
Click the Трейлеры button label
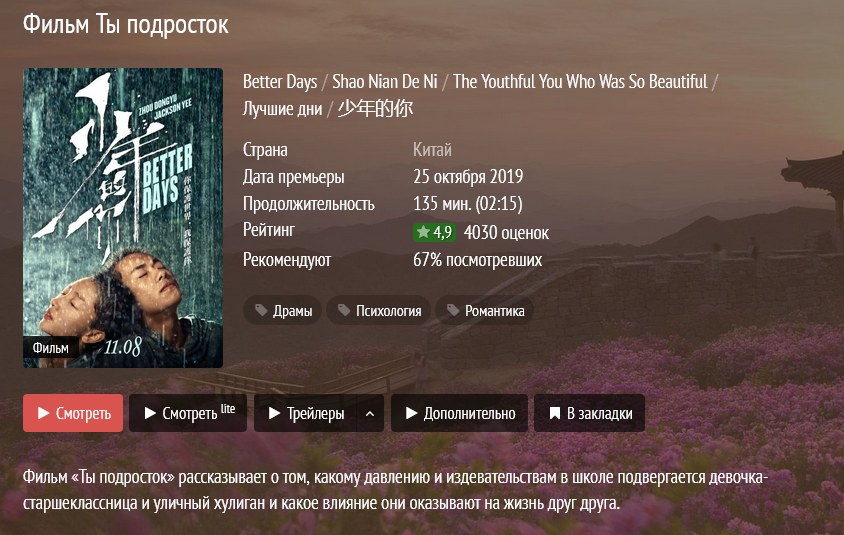pyautogui.click(x=315, y=413)
